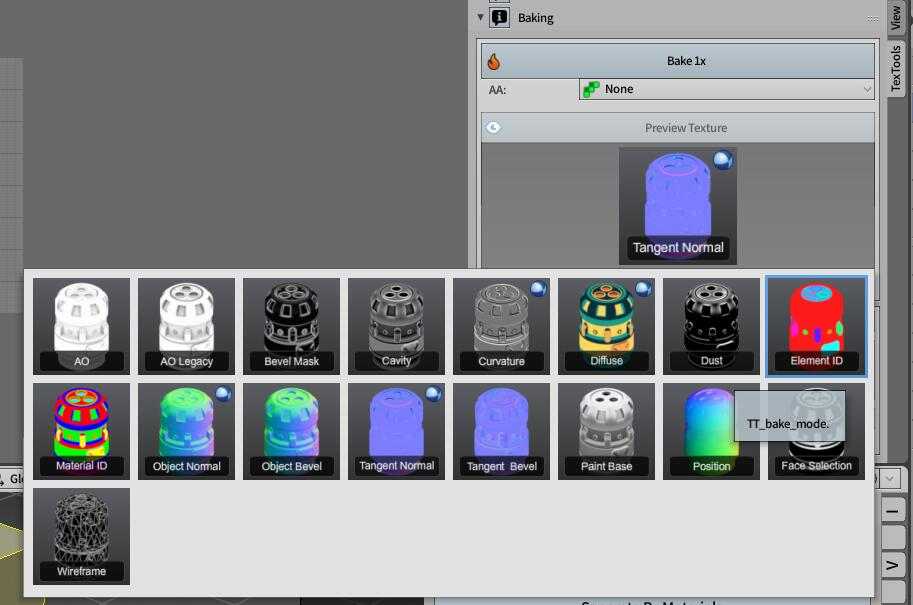
Task: Grab the Baking panel drag handle
Action: click(x=872, y=19)
